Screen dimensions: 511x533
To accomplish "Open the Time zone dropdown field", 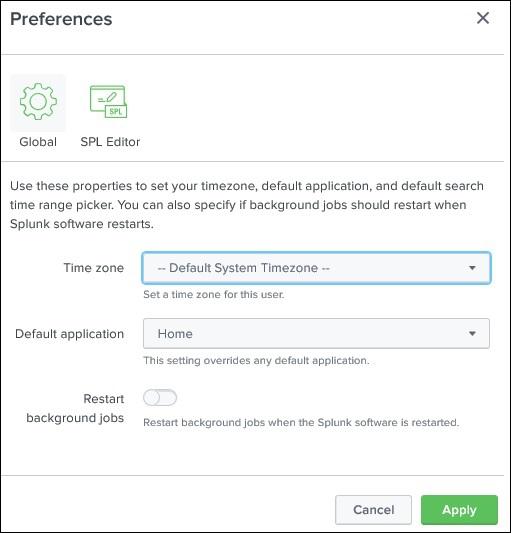I will (316, 268).
